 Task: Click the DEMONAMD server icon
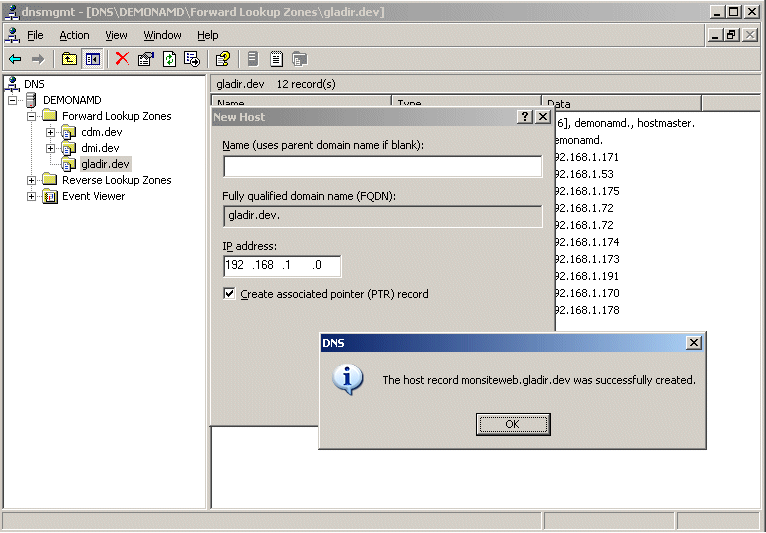point(31,100)
